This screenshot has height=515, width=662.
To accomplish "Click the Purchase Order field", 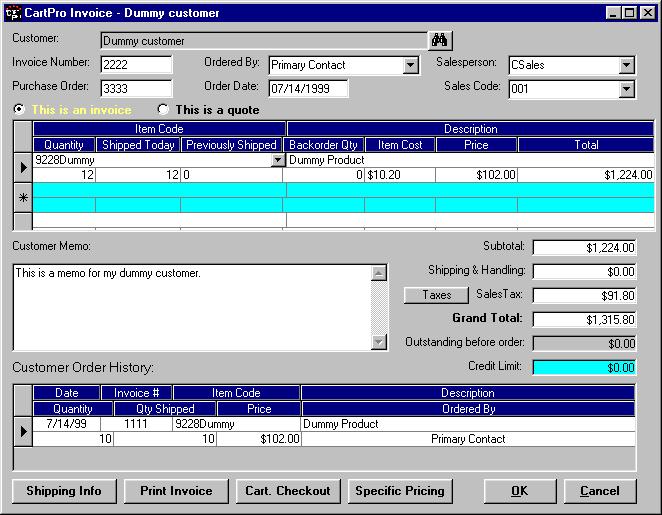I will 136,89.
